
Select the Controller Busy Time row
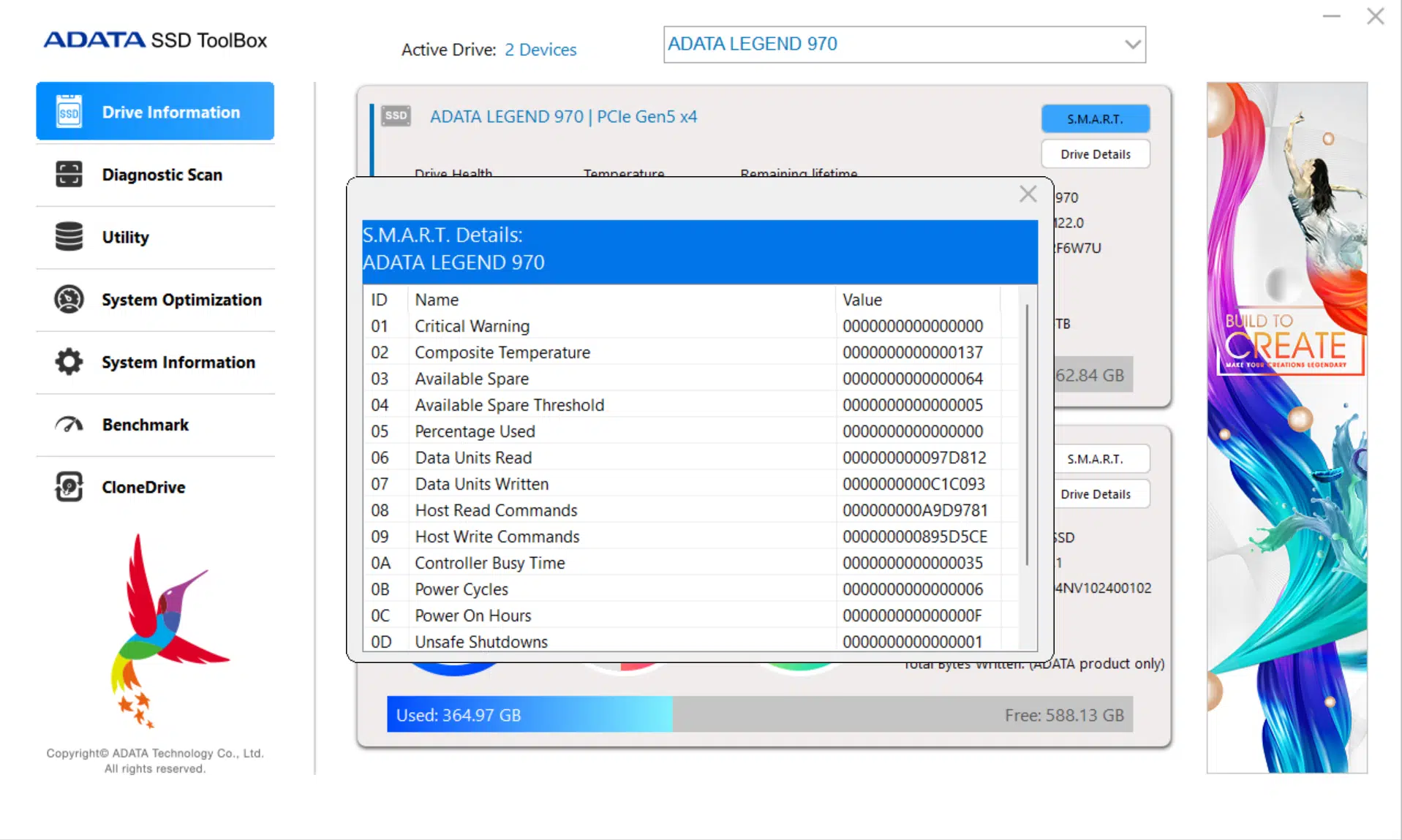point(691,563)
